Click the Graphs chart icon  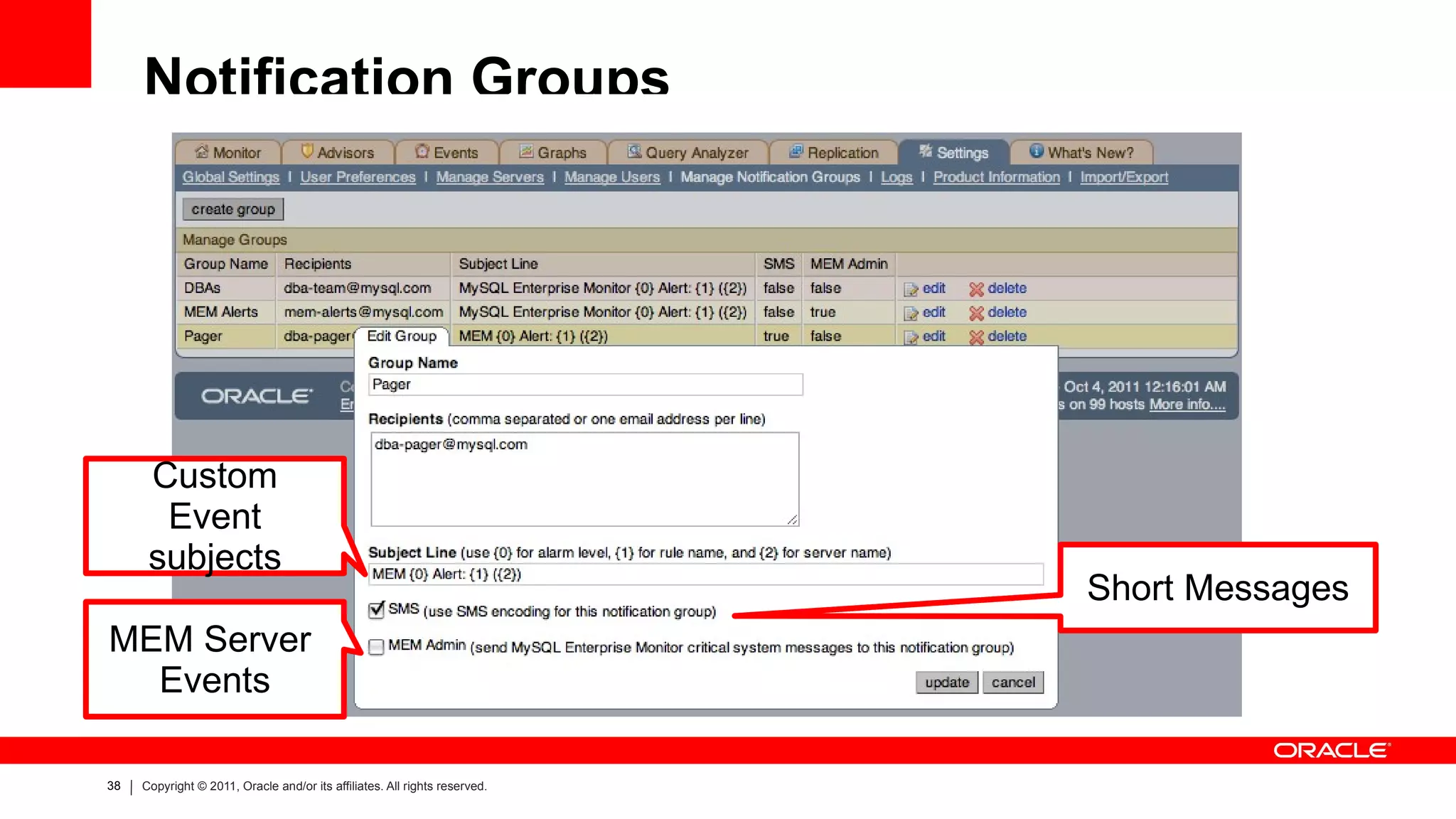526,151
